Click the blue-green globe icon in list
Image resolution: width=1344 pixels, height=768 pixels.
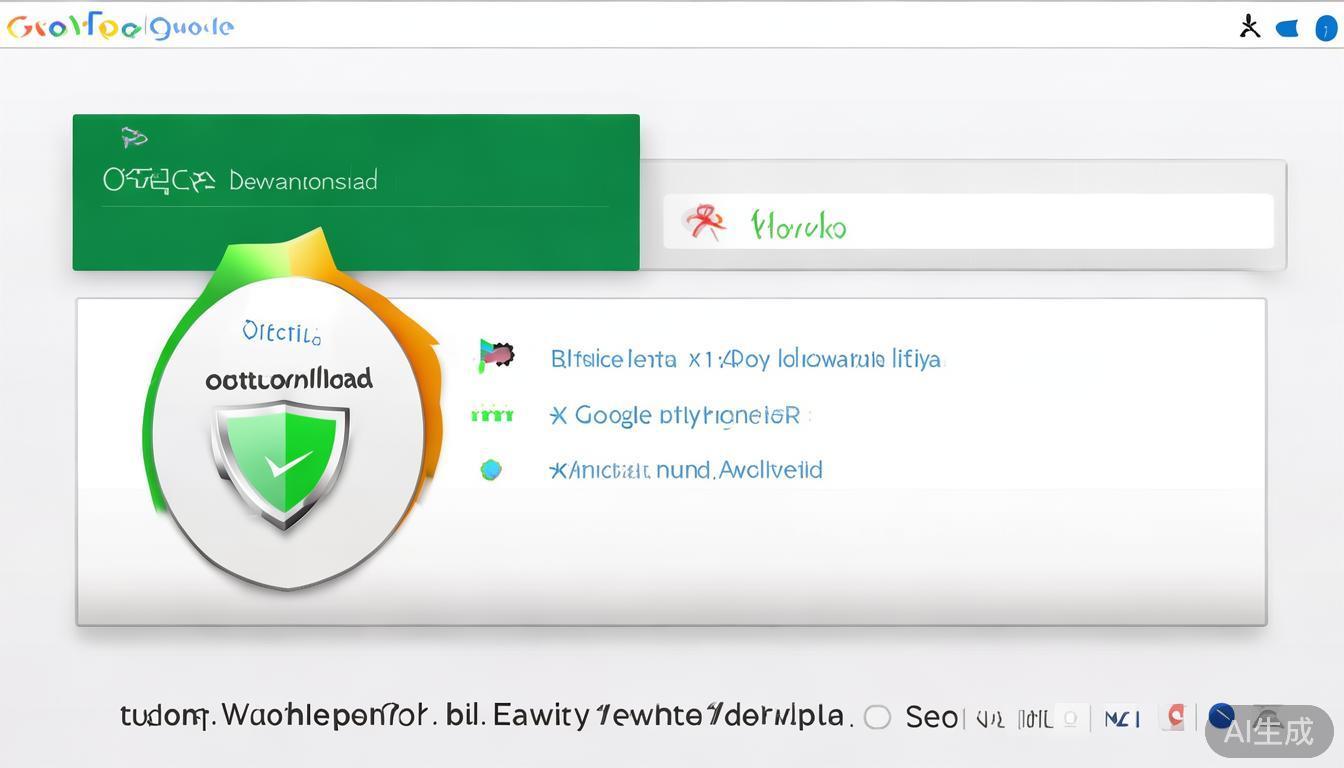click(x=490, y=469)
